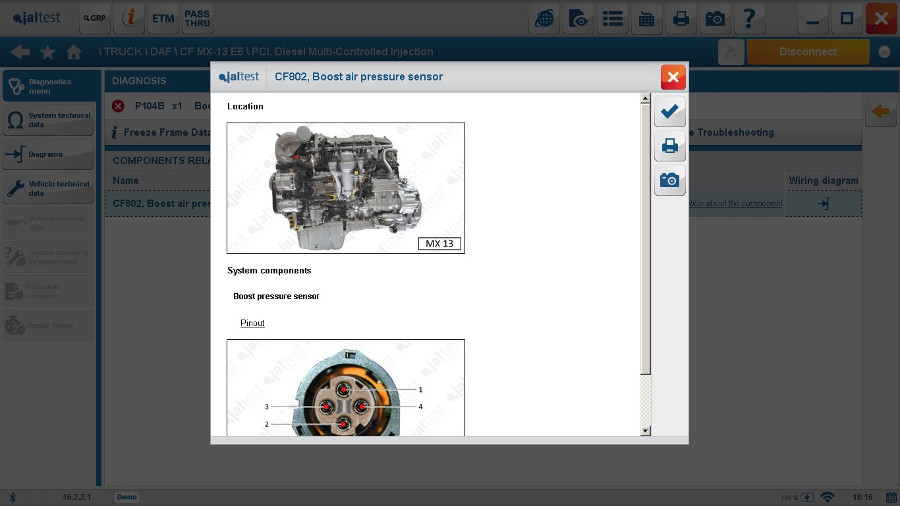900x506 pixels.
Task: Click the Jaltest logo at top left
Action: (36, 18)
